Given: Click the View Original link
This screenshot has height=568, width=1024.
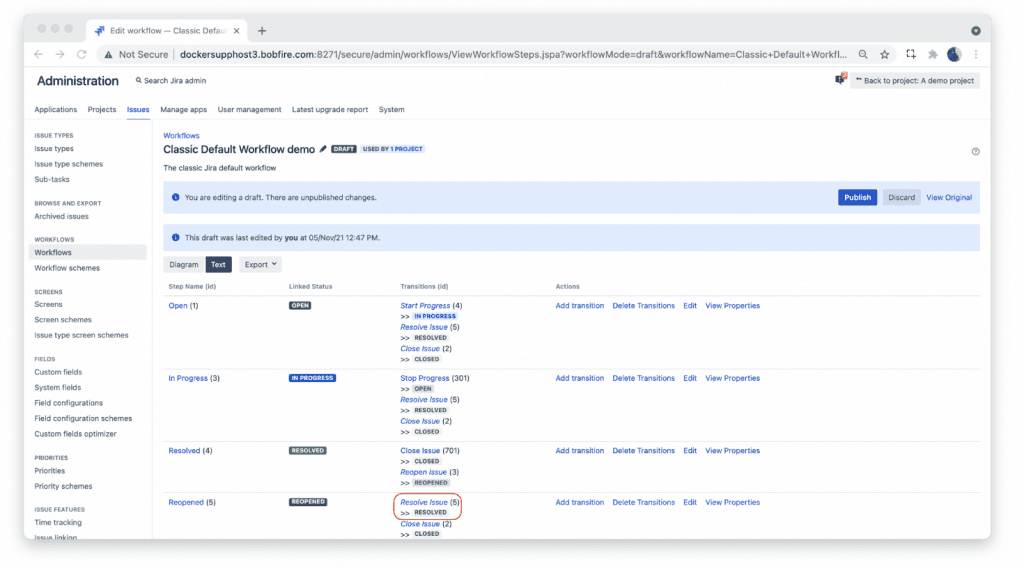Looking at the screenshot, I should point(949,197).
